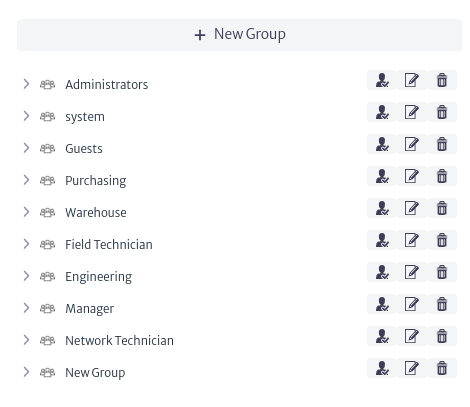470x407 pixels.
Task: Open user assignment for Administrators group
Action: tap(382, 80)
